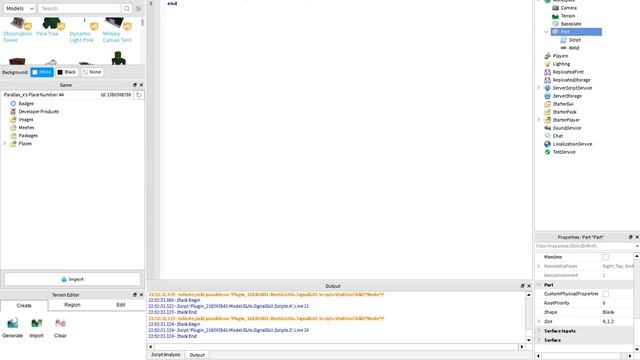Viewport: 640px width, 360px height.
Task: Click the Import button in Game panel
Action: (x=72, y=279)
